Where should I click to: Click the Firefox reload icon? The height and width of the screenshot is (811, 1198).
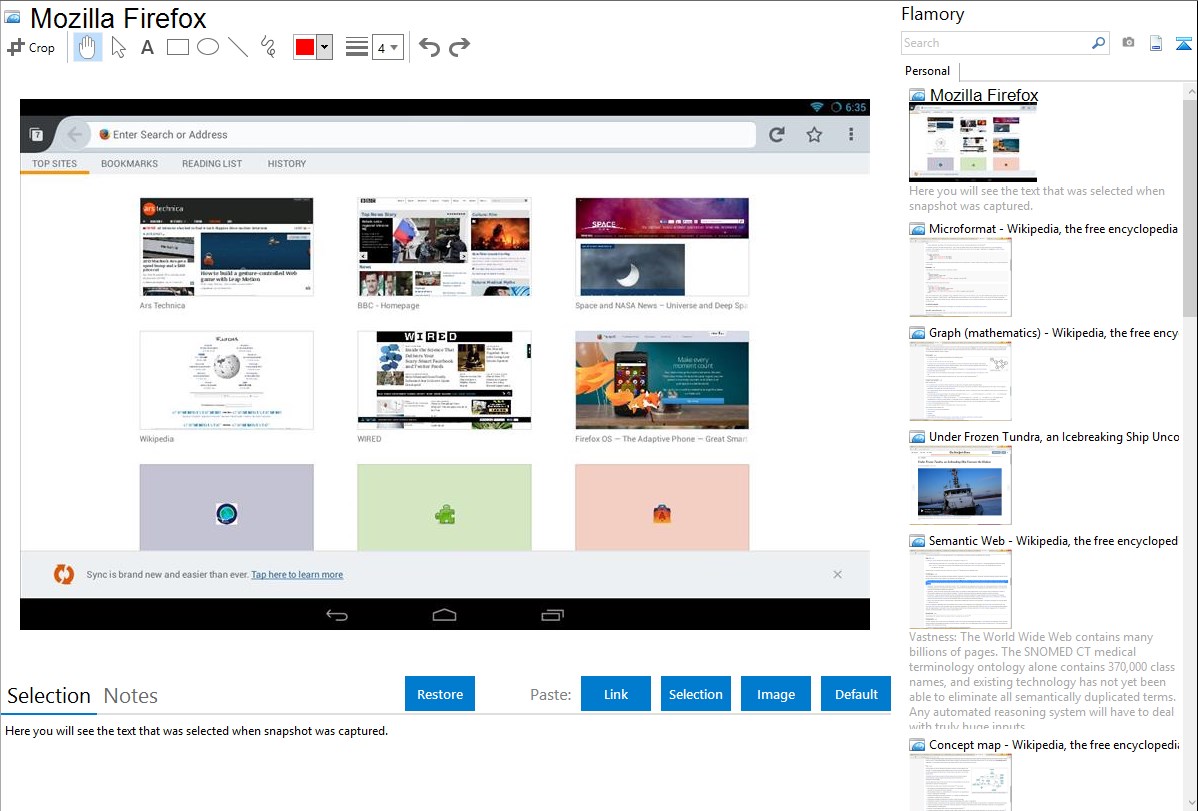coord(777,135)
